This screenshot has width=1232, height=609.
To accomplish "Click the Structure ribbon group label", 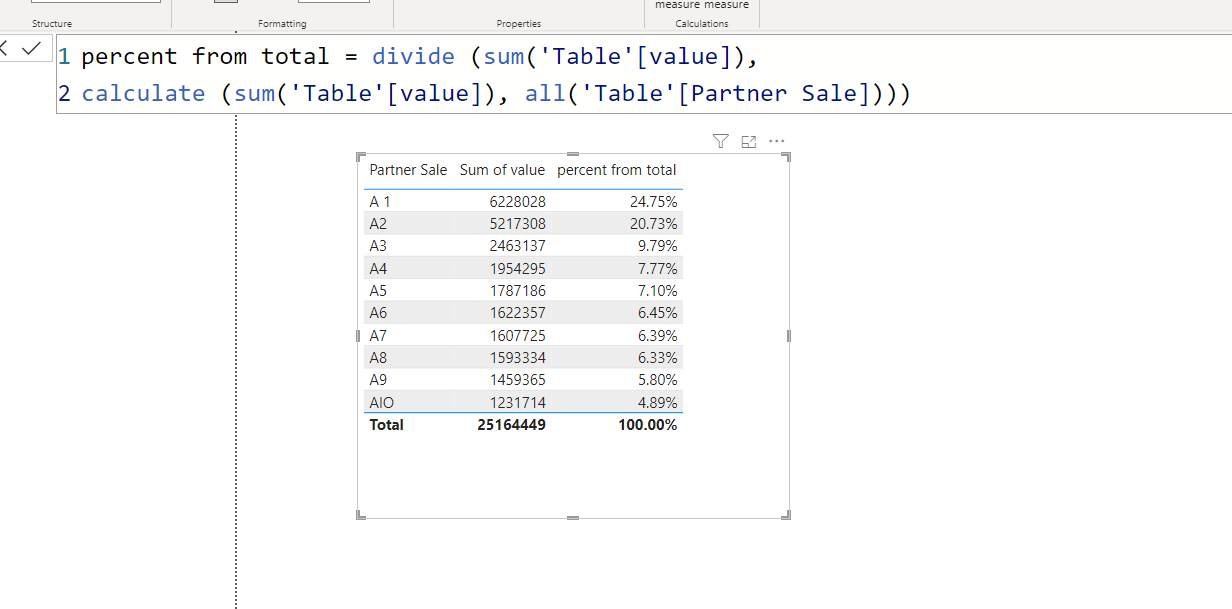I will (x=52, y=23).
